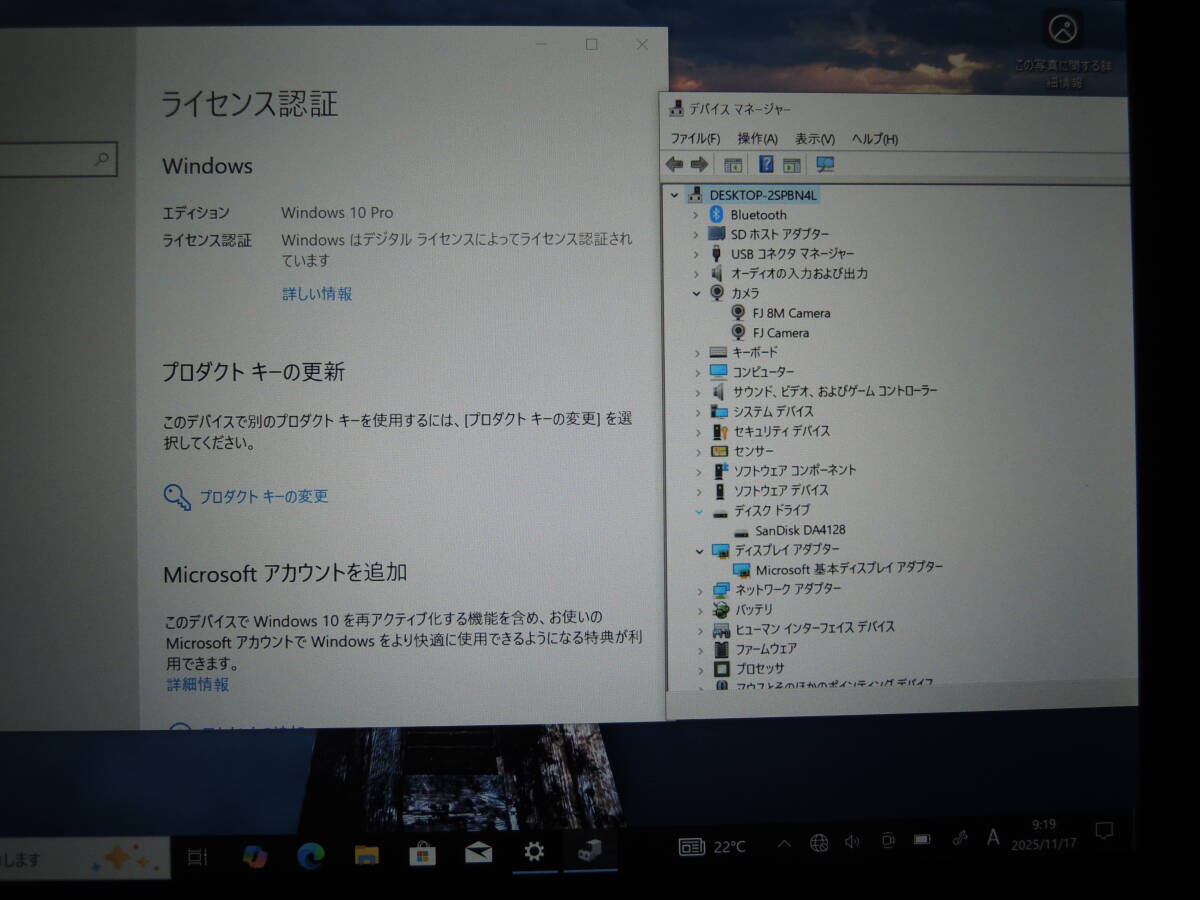Select the Bluetooth icon in device tree
The width and height of the screenshot is (1200, 900).
pos(716,214)
